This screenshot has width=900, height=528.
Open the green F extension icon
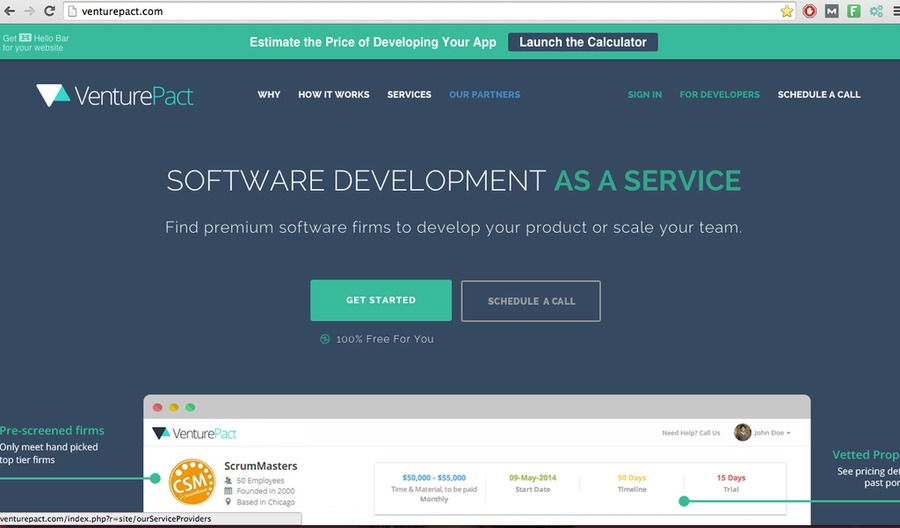click(x=854, y=11)
